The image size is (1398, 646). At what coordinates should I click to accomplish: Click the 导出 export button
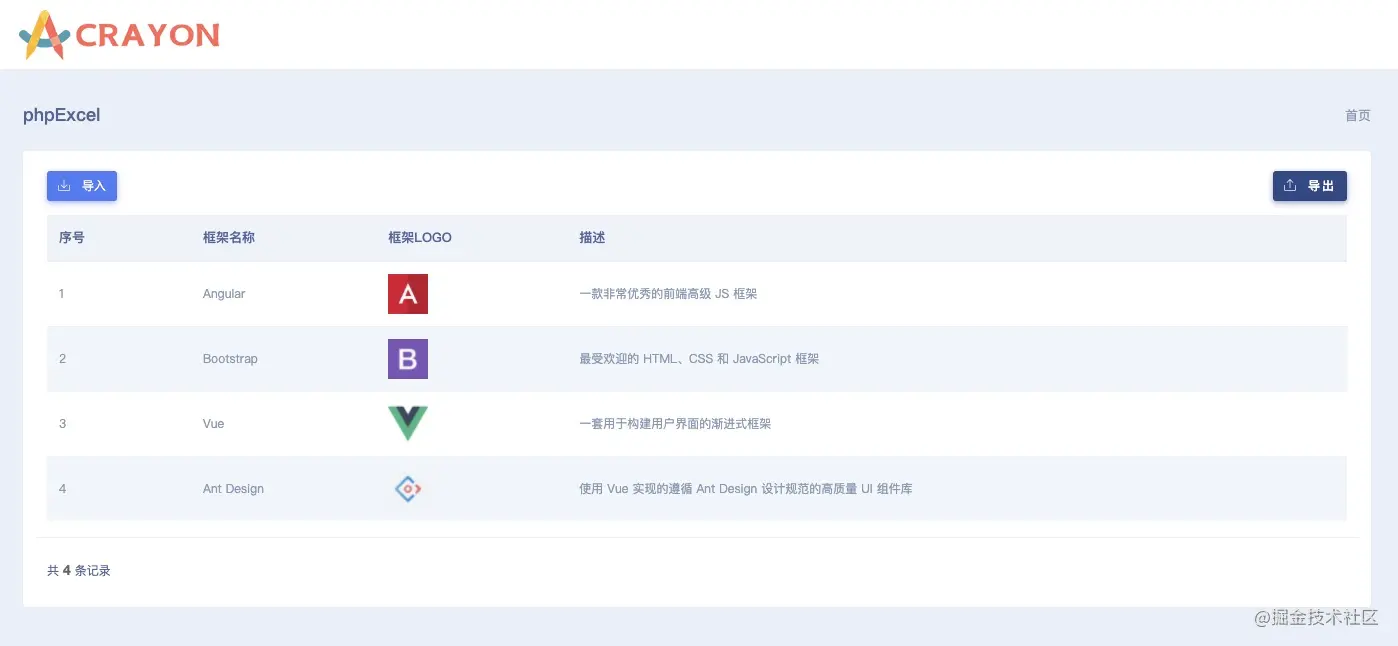tap(1309, 186)
